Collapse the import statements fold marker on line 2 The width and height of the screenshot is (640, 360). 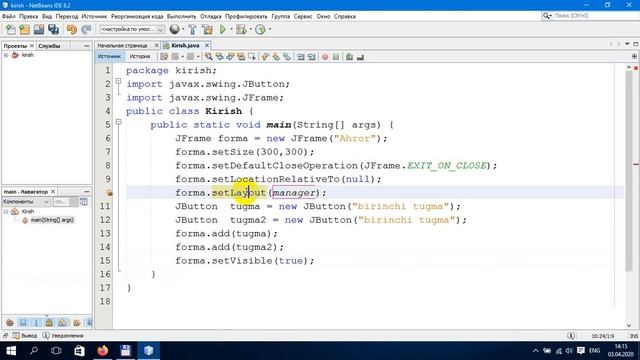click(x=118, y=81)
